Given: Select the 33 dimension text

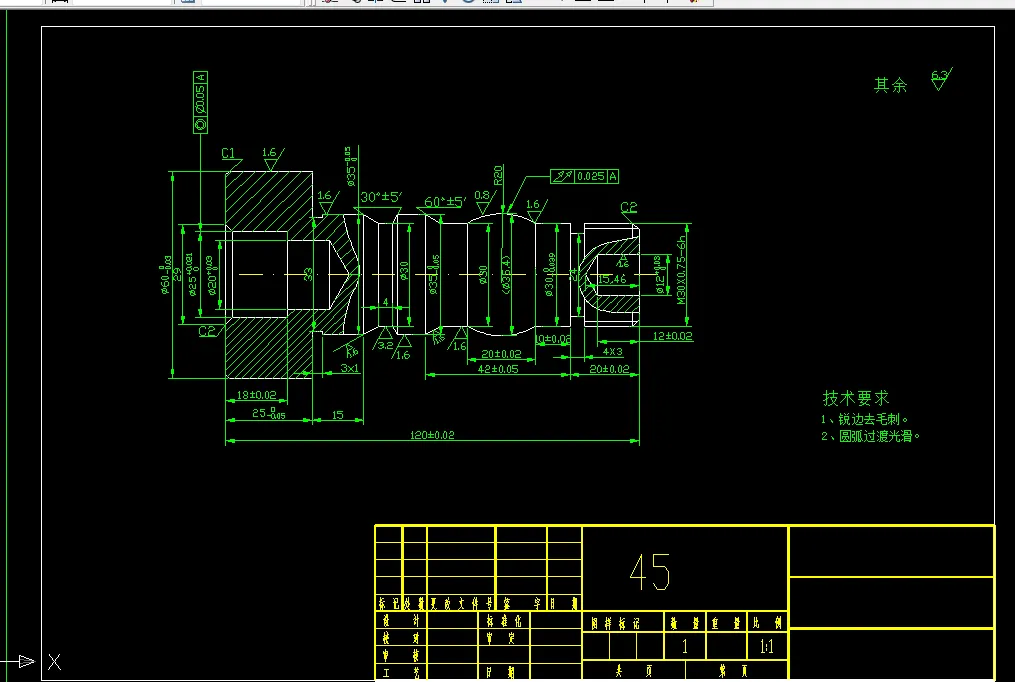Looking at the screenshot, I should pyautogui.click(x=308, y=274).
